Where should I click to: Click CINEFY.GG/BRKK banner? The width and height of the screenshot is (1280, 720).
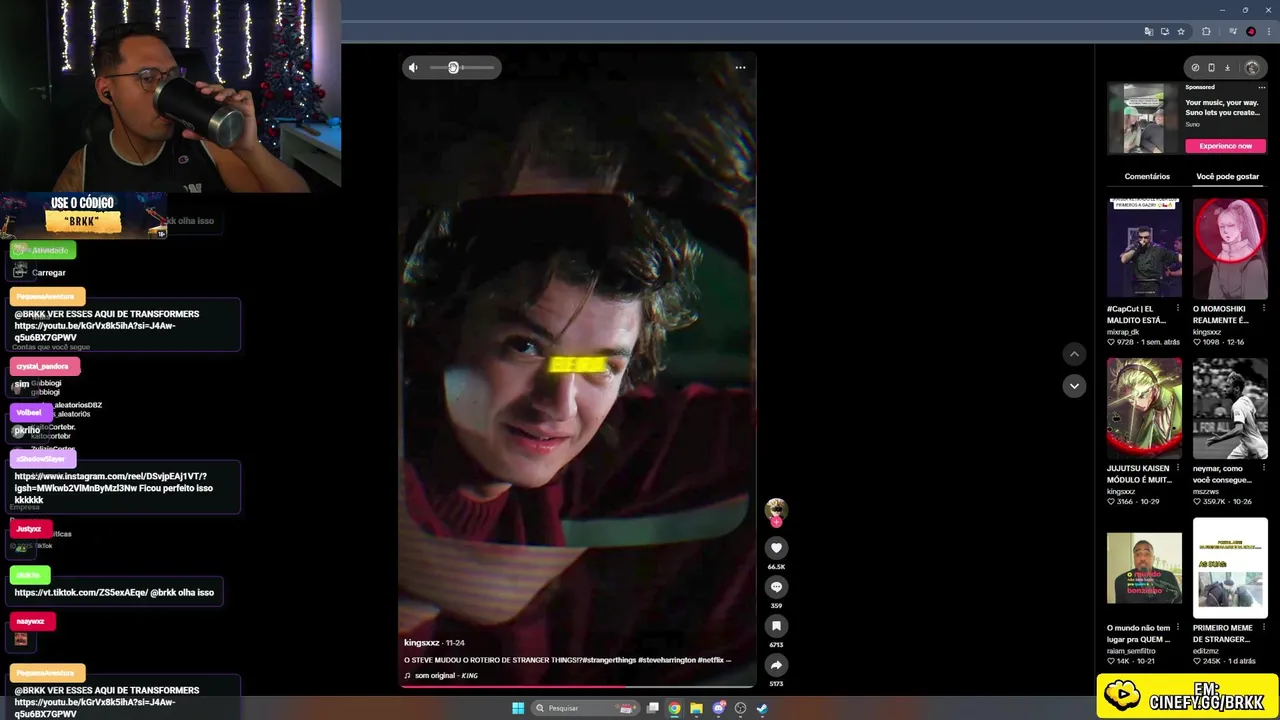(x=1187, y=696)
